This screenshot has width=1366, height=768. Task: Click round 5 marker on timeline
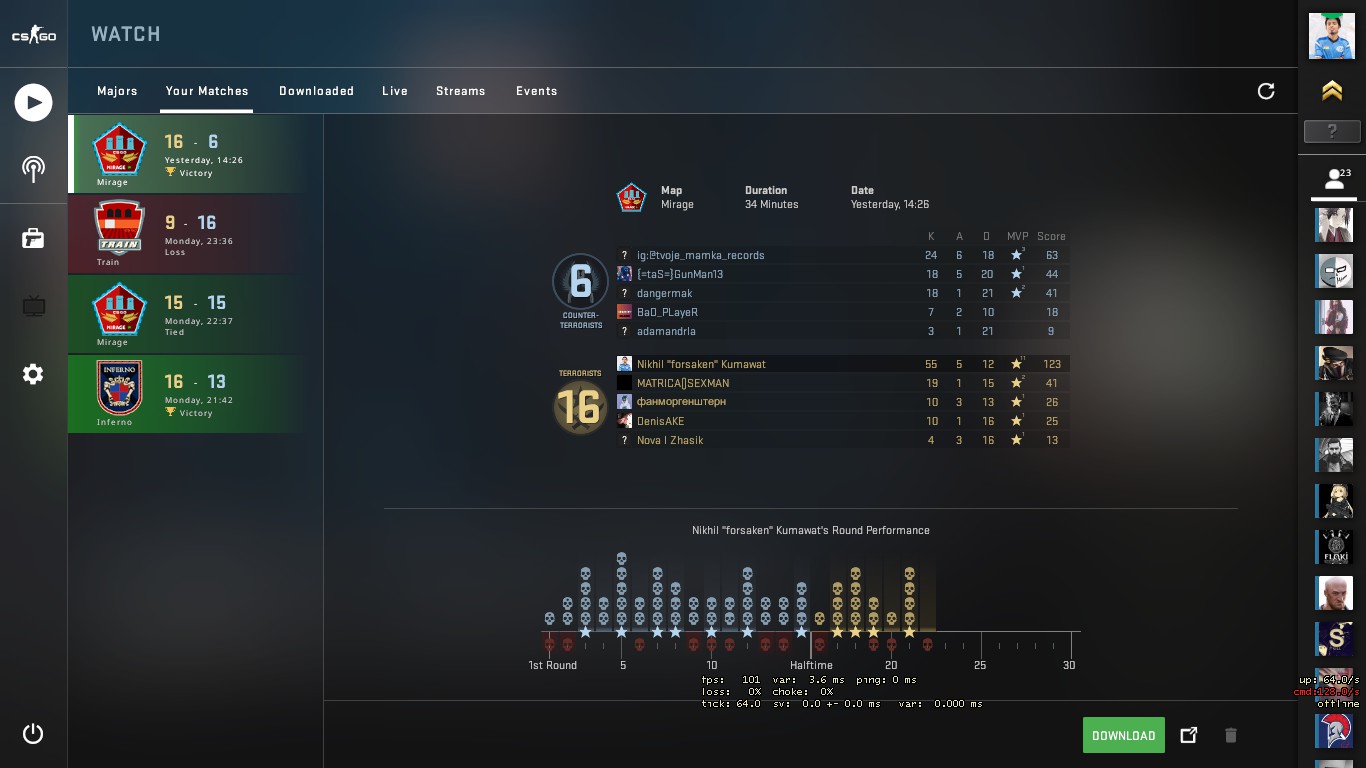[x=623, y=666]
